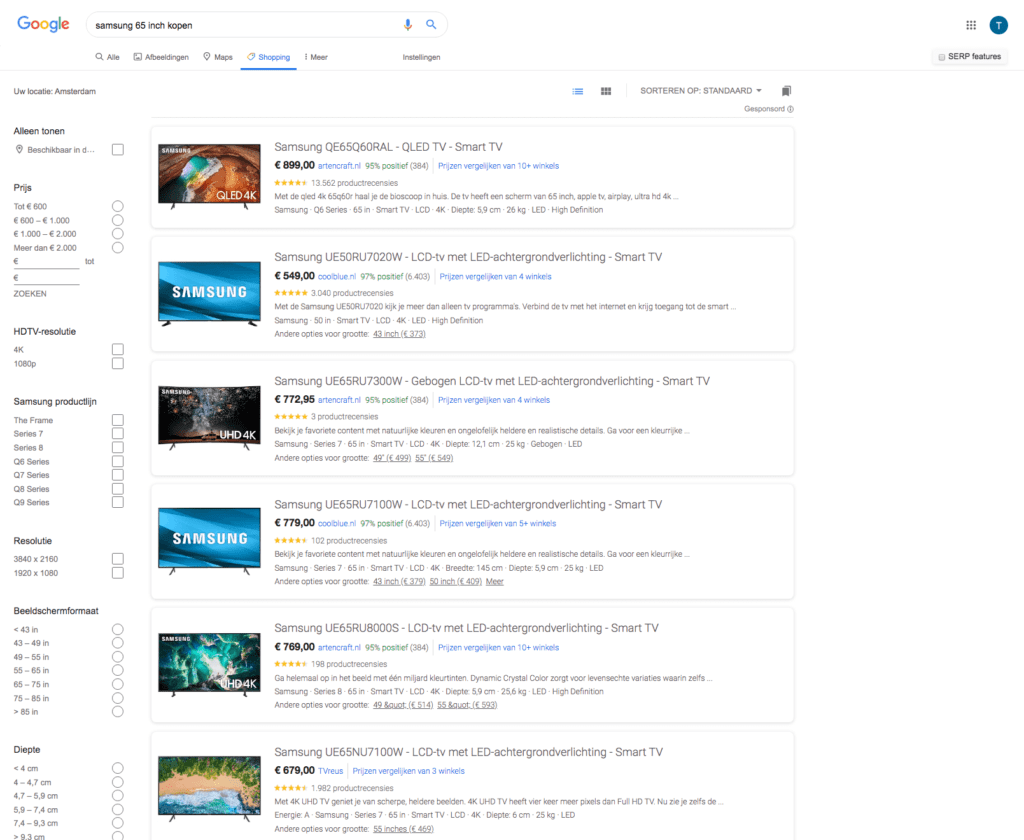Click UE65RU7300W UHD 4K thumbnail

(209, 418)
